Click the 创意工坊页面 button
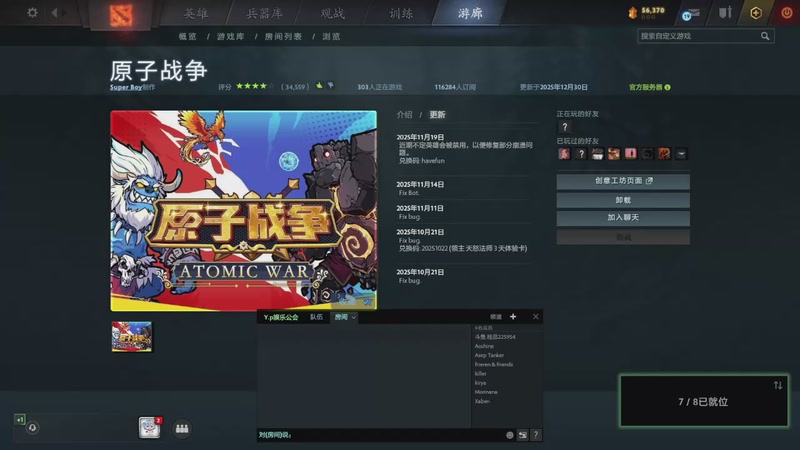This screenshot has width=800, height=450. (623, 181)
